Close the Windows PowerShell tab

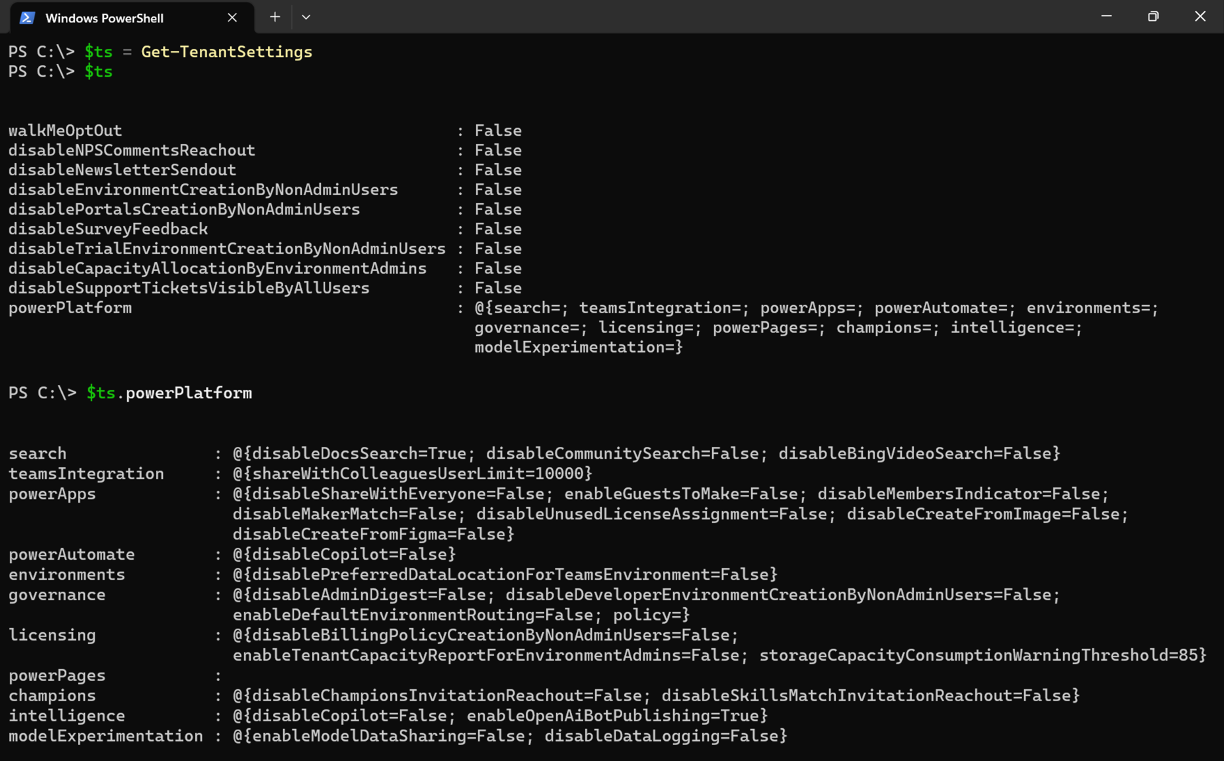[231, 17]
